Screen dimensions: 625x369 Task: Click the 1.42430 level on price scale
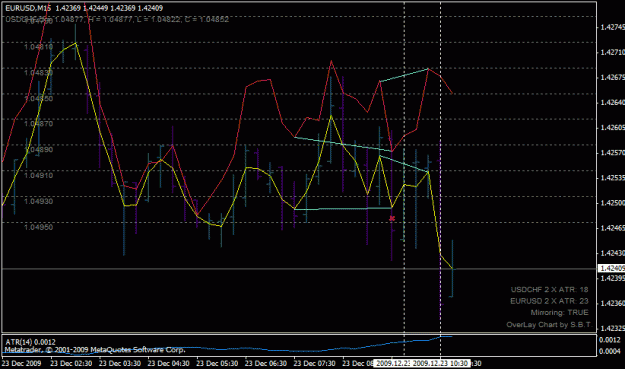point(612,253)
